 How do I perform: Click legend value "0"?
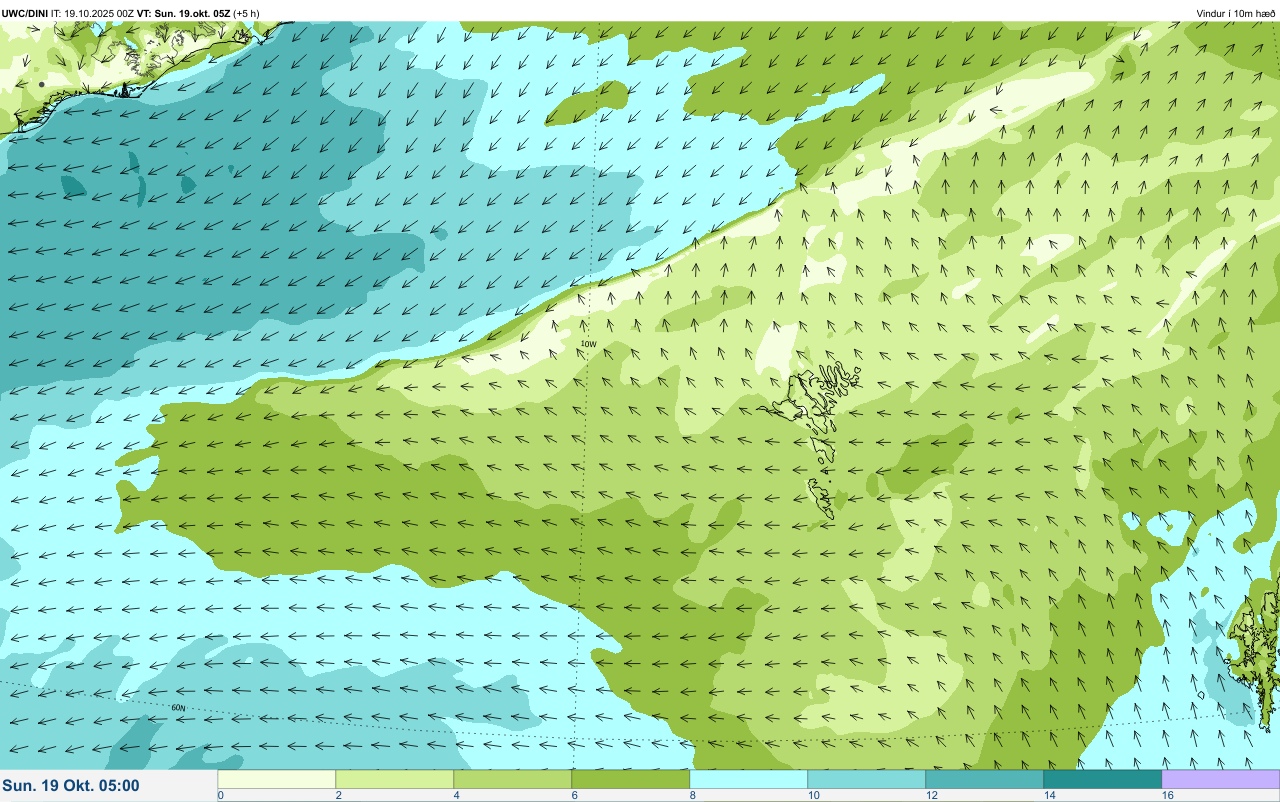(220, 795)
